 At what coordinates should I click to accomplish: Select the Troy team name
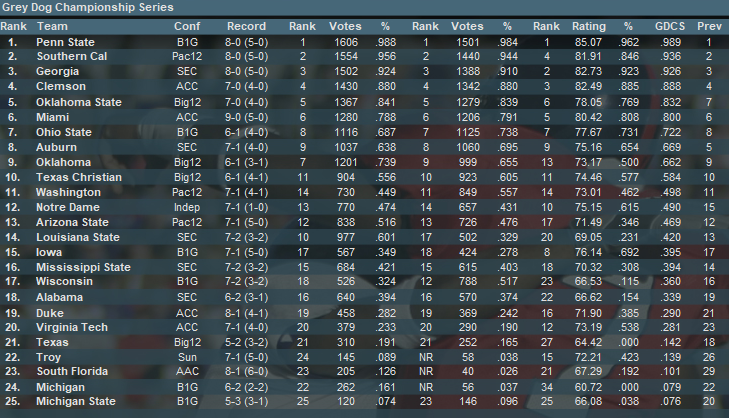coord(48,358)
